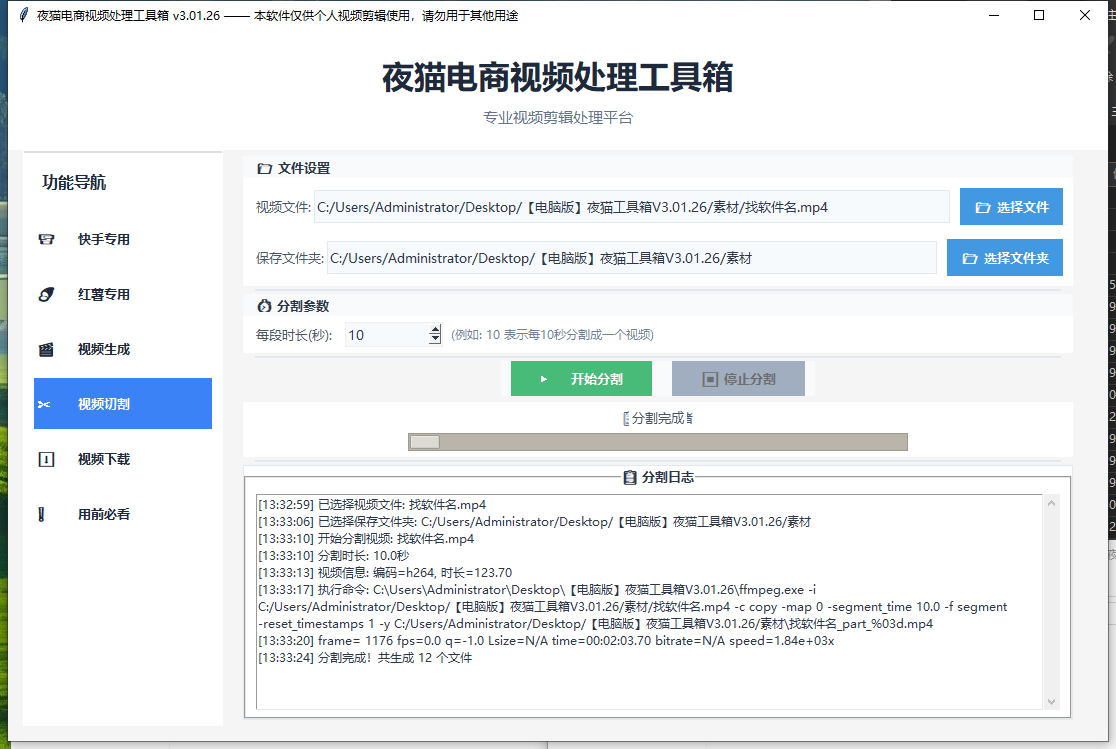Click the 视频下载 download icon
Screen dimensions: 1116x749
[46, 459]
